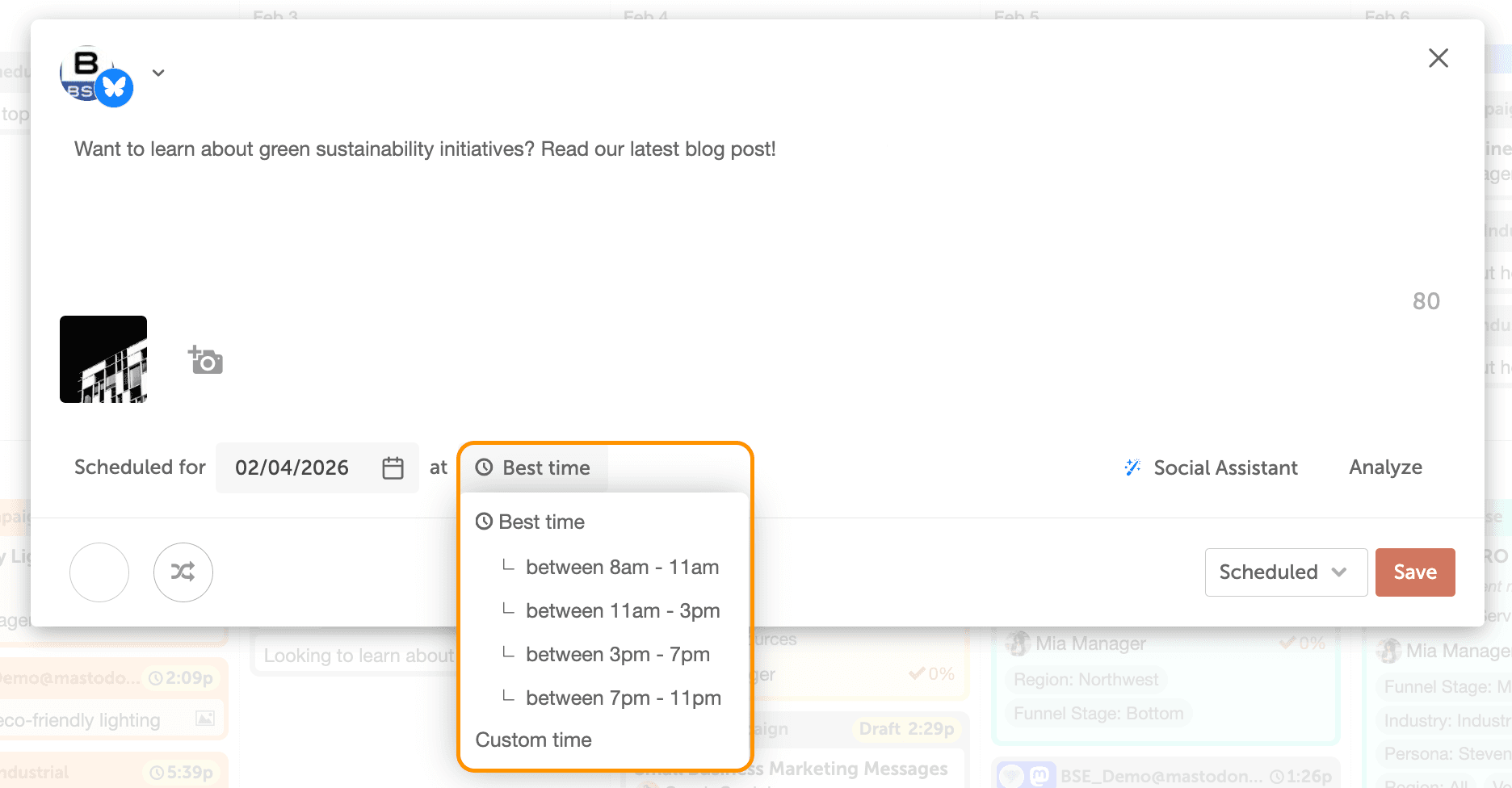Viewport: 1512px width, 788px height.
Task: Select Custom time option
Action: (533, 740)
